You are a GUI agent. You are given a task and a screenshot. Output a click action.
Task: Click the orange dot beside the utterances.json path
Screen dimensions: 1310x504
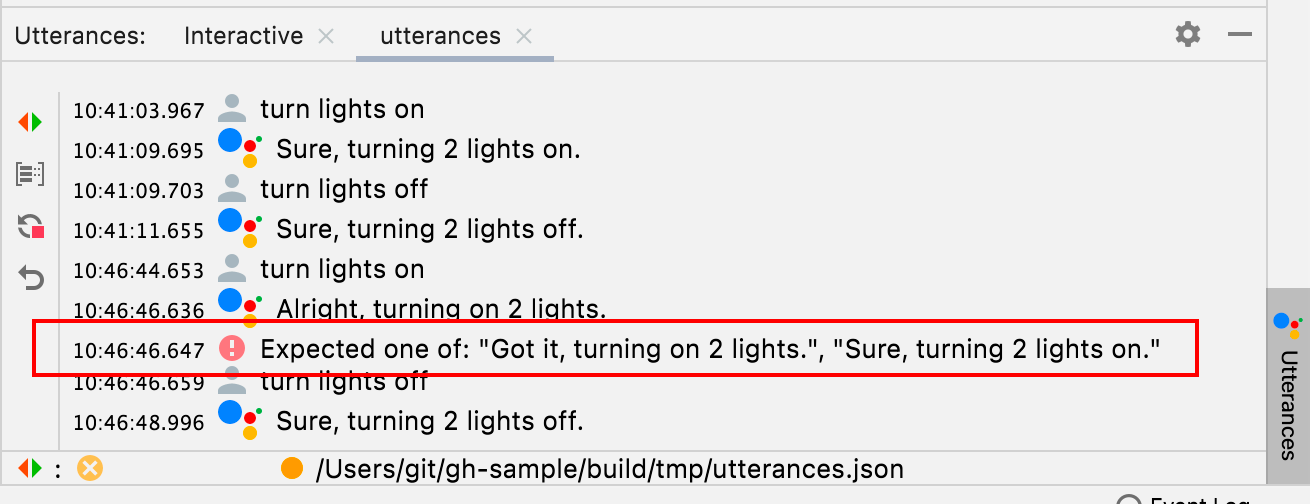(292, 467)
